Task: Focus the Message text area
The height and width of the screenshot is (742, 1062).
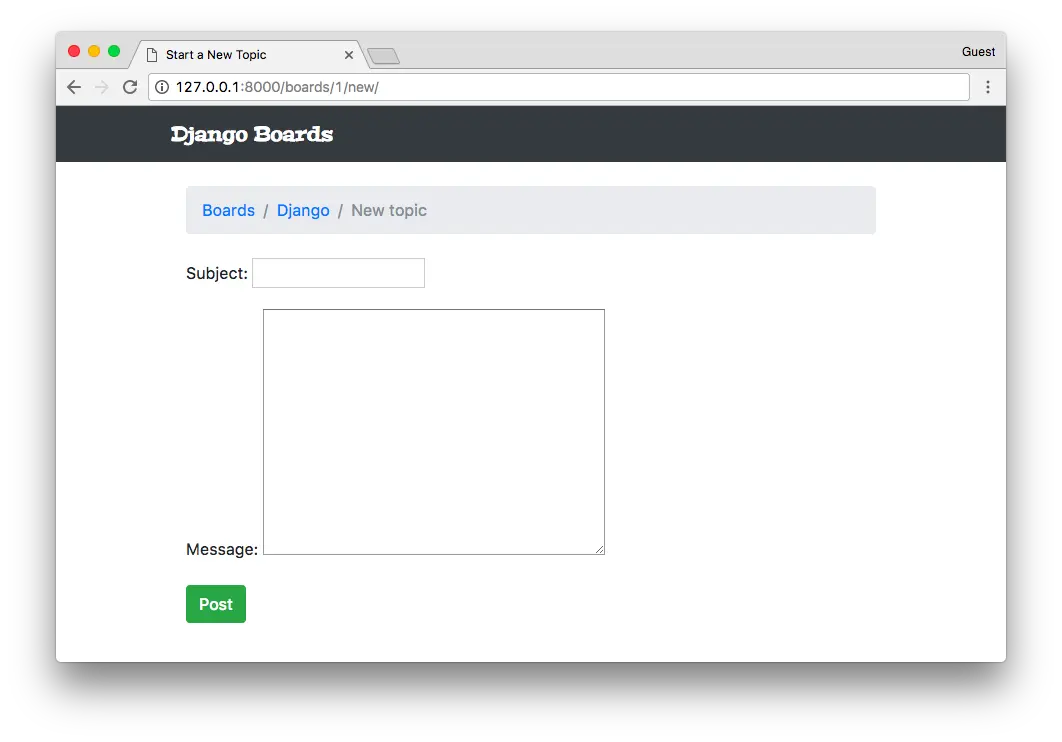Action: tap(433, 432)
